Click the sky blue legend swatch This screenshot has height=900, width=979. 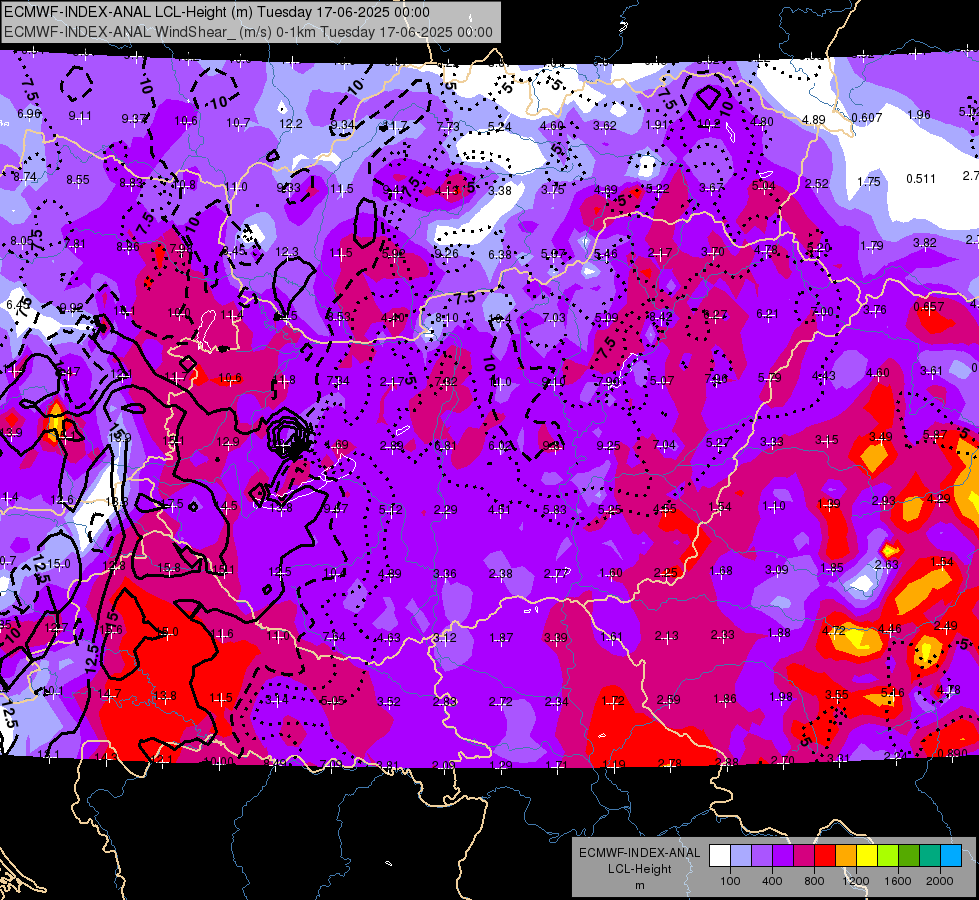(951, 856)
